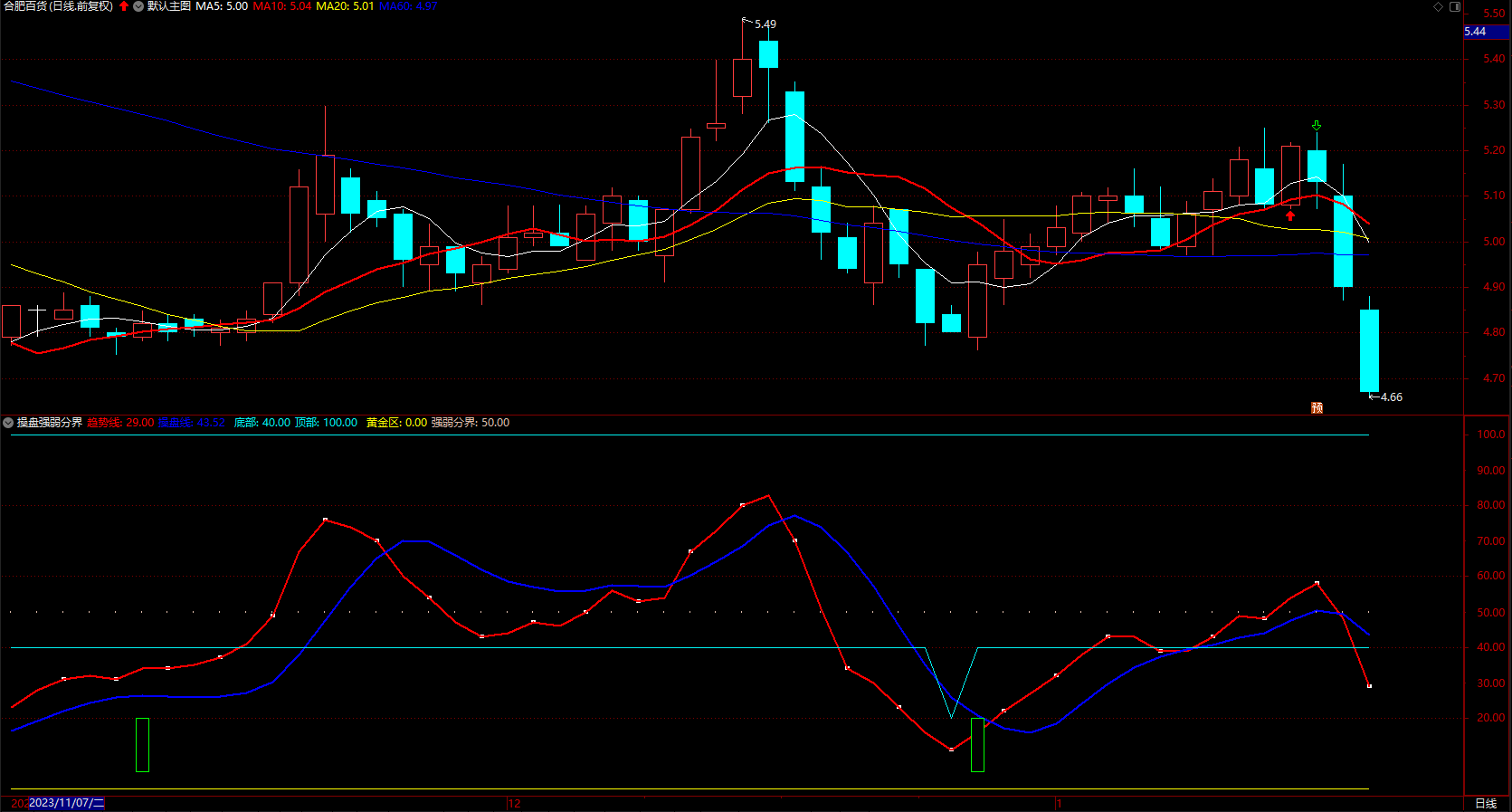The height and width of the screenshot is (812, 1512).
Task: Click the MA20: 5.01 value
Action: coord(345,6)
